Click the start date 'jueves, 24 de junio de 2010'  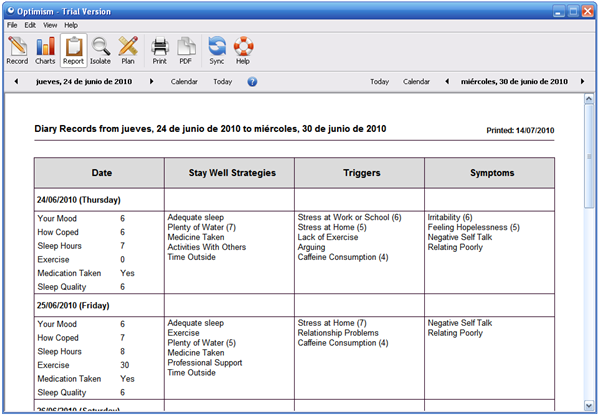click(84, 81)
